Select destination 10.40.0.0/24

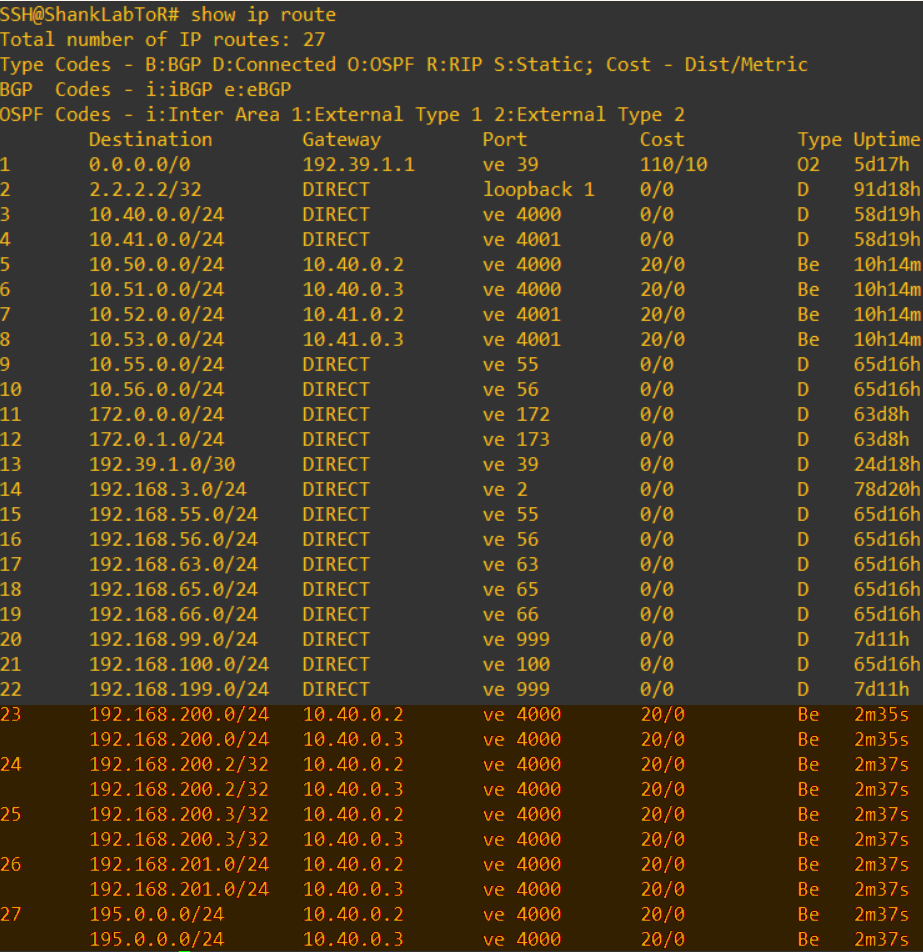(x=157, y=214)
